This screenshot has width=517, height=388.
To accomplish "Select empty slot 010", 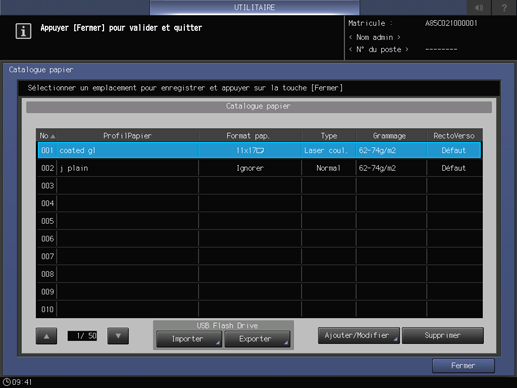I will click(x=259, y=309).
